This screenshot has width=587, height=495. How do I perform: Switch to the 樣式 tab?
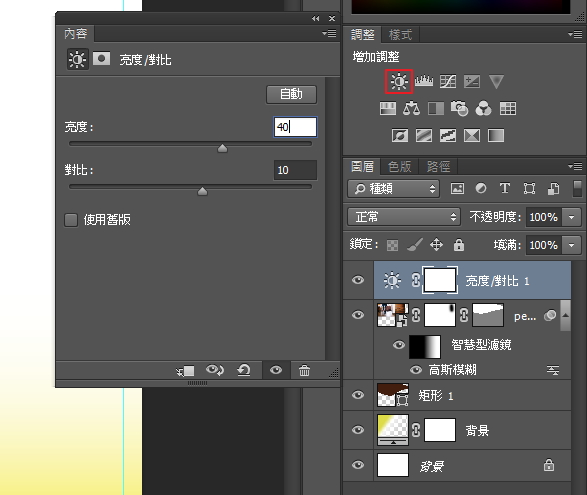[400, 35]
